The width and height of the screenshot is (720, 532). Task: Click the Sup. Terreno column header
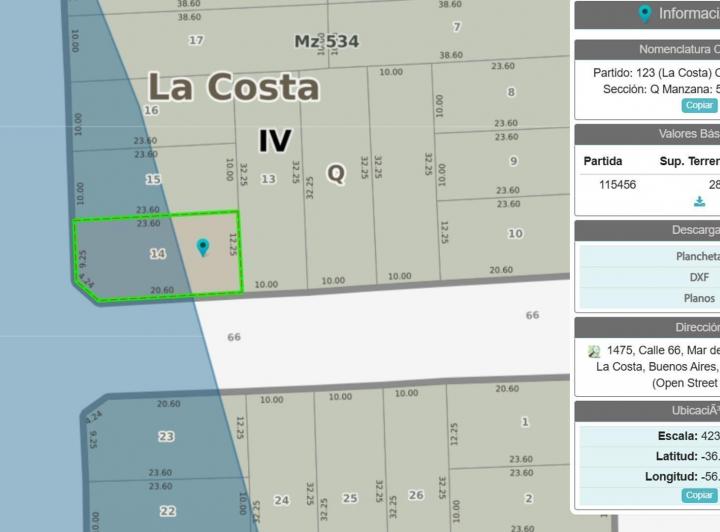click(x=689, y=161)
